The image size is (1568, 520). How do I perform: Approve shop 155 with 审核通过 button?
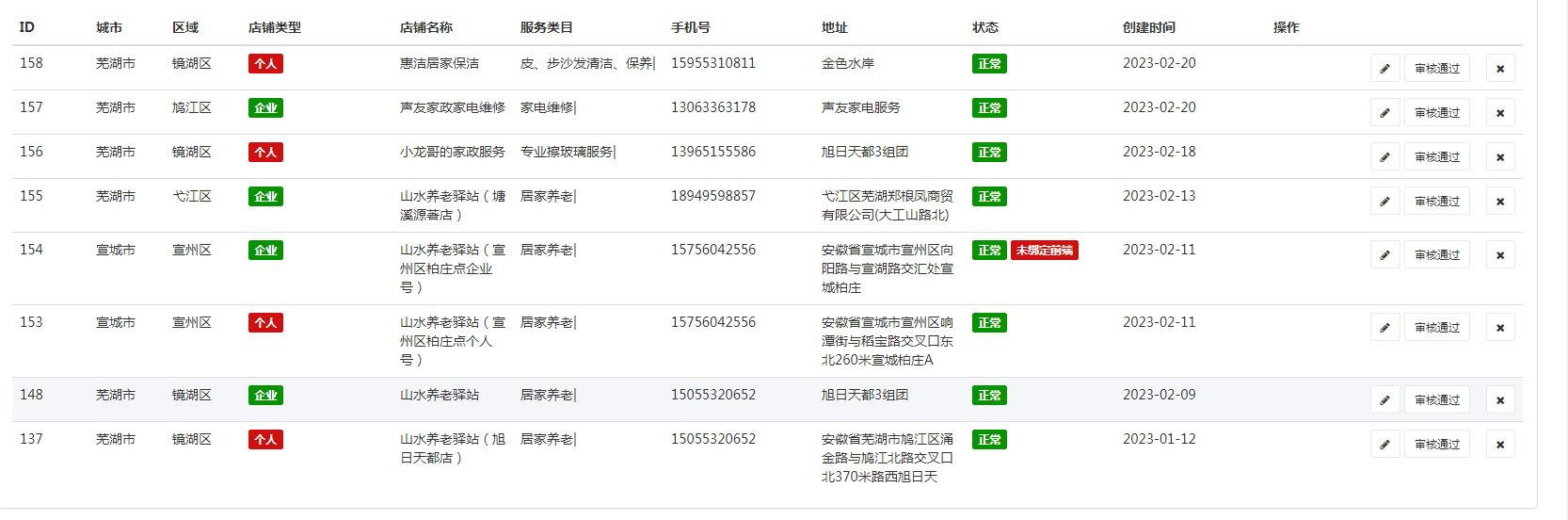pos(1436,202)
